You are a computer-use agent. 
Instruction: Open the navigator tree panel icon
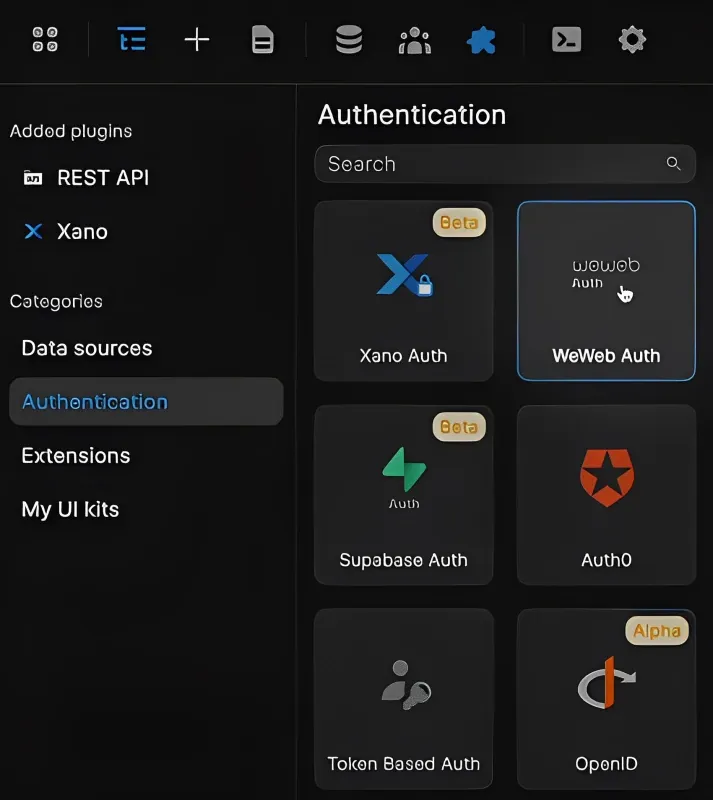click(x=132, y=39)
